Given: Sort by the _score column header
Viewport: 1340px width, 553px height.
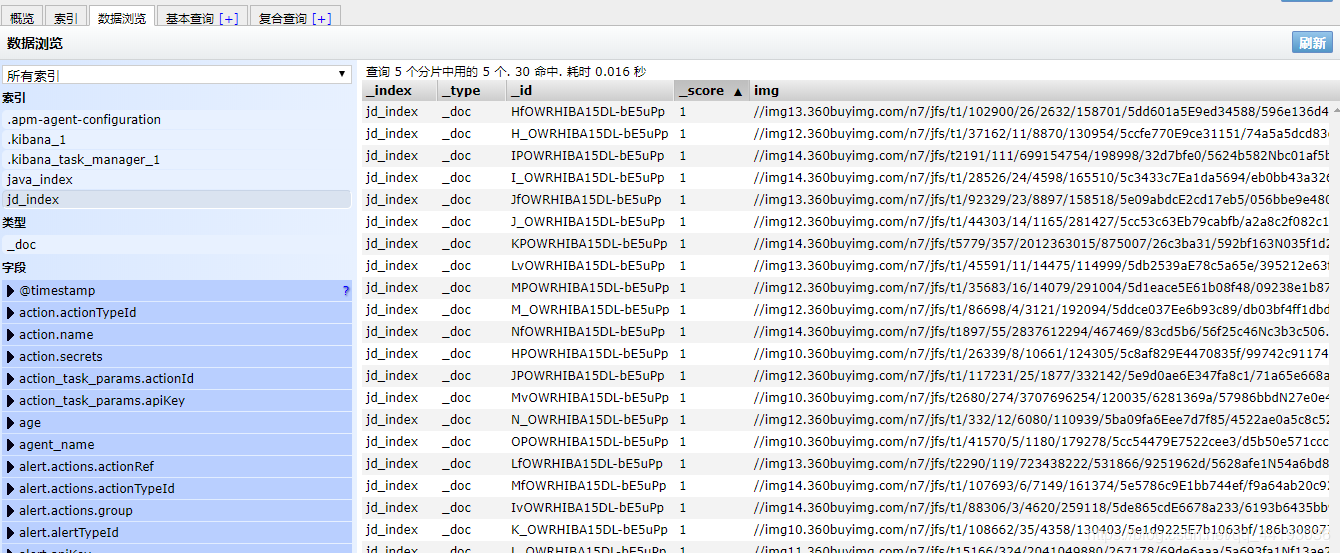Looking at the screenshot, I should click(711, 90).
